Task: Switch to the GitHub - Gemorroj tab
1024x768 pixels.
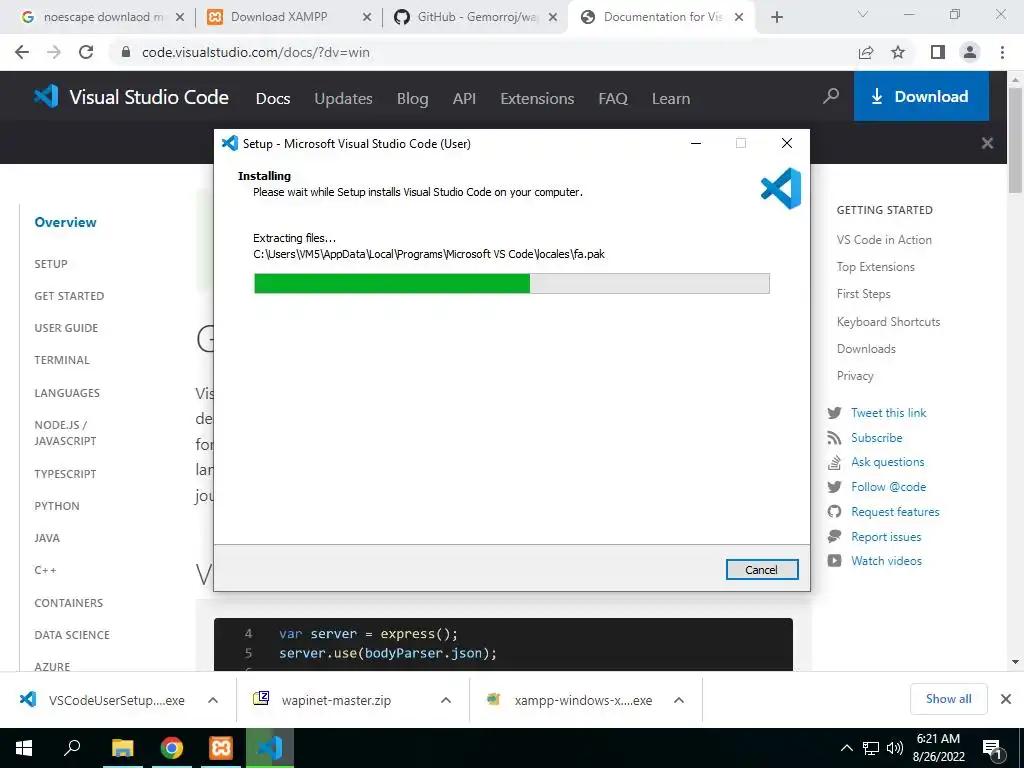Action: click(477, 17)
